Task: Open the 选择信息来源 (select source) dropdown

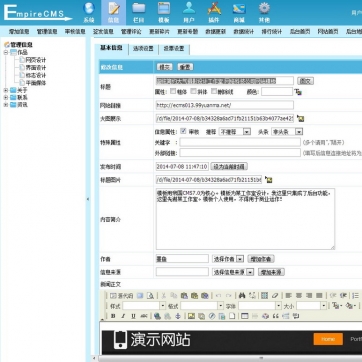Action: pyautogui.click(x=233, y=272)
